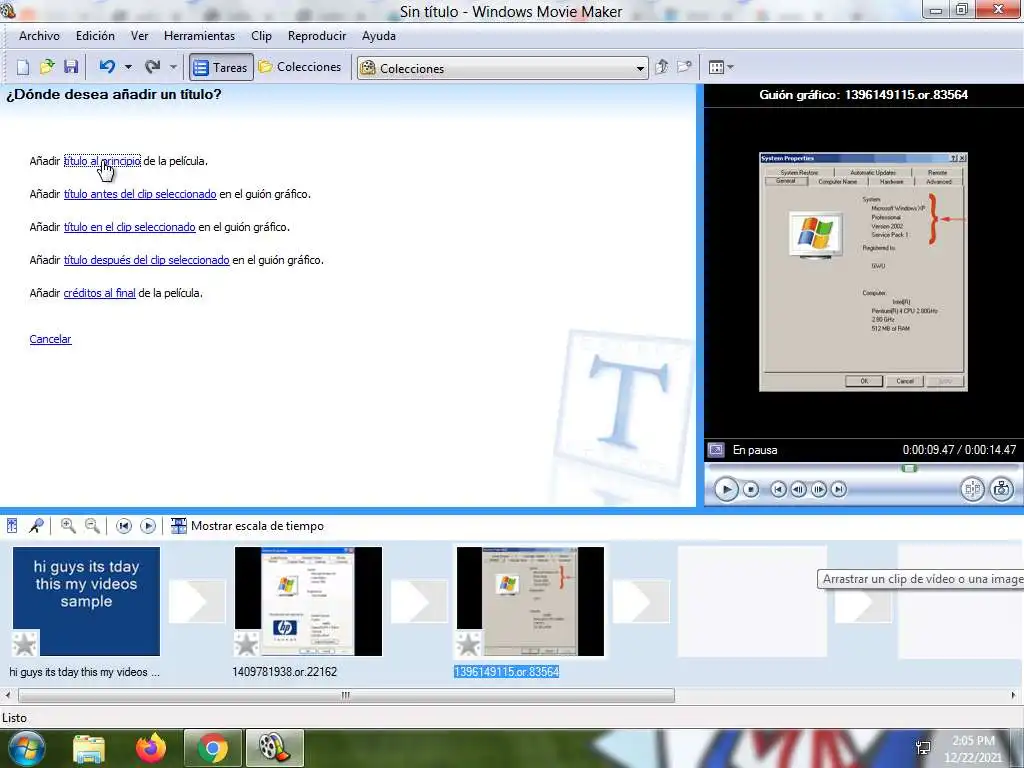Image resolution: width=1024 pixels, height=768 pixels.
Task: Click transition cell after clip 1409781938.or.22162
Action: pyautogui.click(x=419, y=601)
